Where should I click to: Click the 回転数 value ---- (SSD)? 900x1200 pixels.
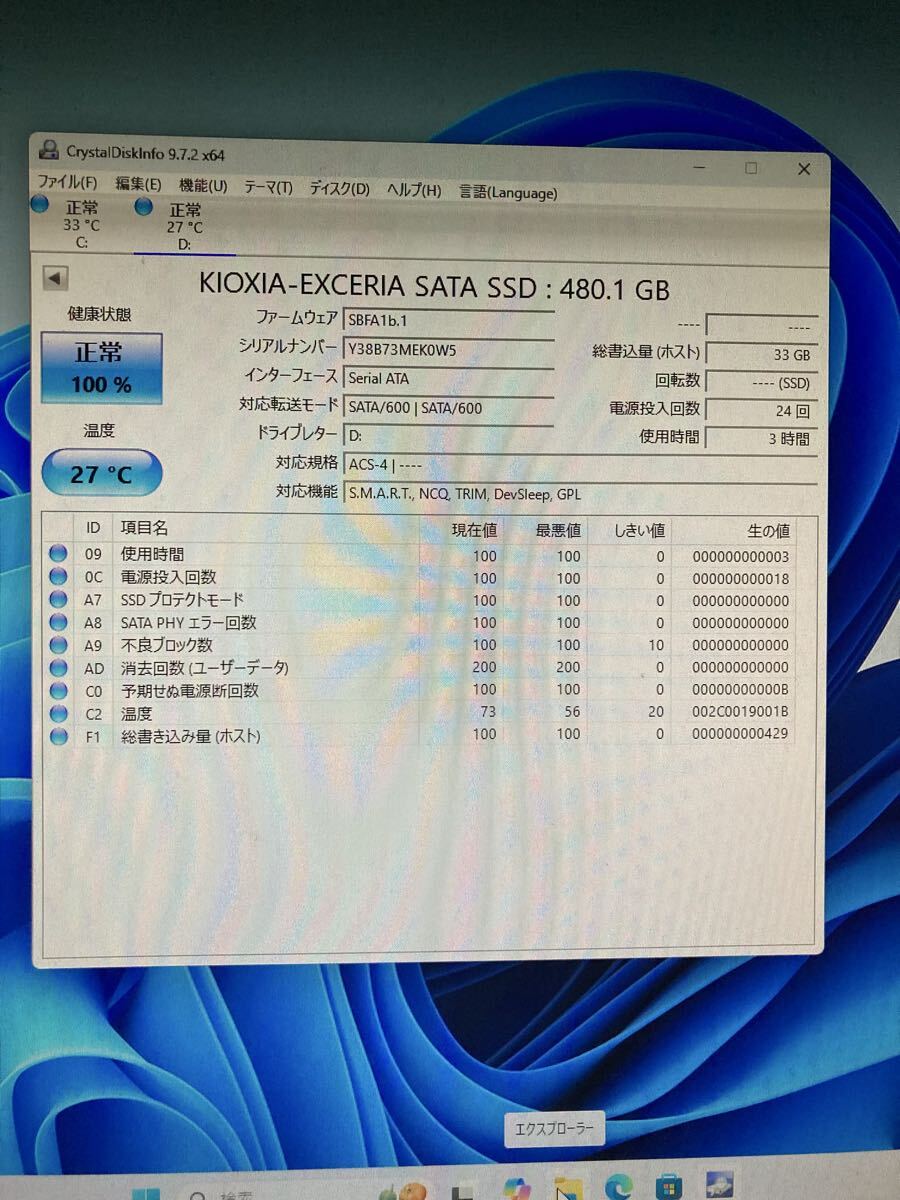[762, 383]
